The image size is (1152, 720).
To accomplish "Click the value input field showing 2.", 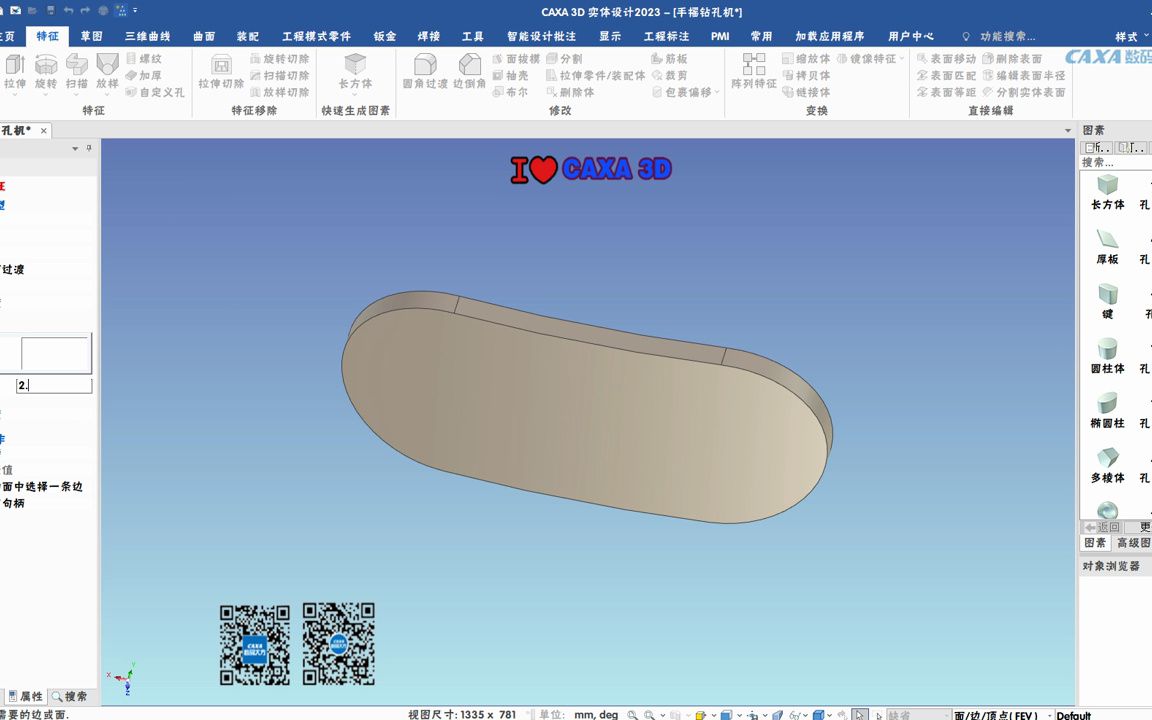I will (52, 385).
